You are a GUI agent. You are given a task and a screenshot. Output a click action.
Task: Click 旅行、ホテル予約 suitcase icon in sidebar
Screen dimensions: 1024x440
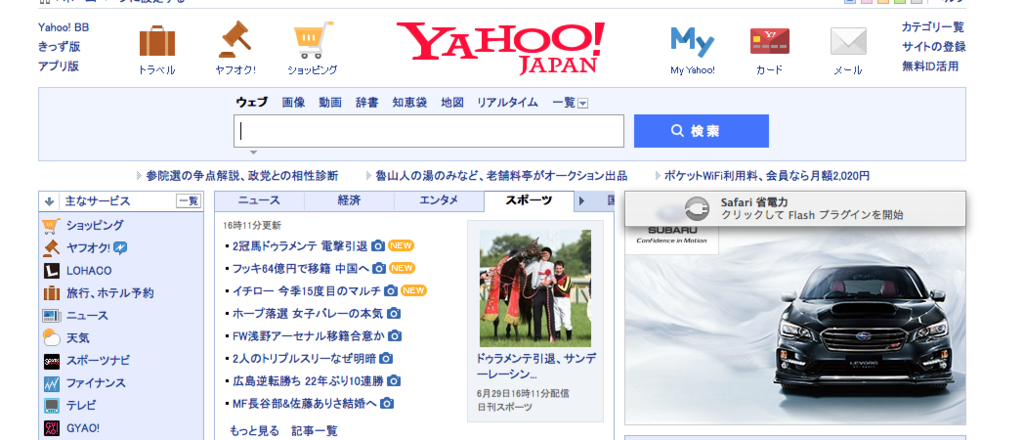point(52,293)
